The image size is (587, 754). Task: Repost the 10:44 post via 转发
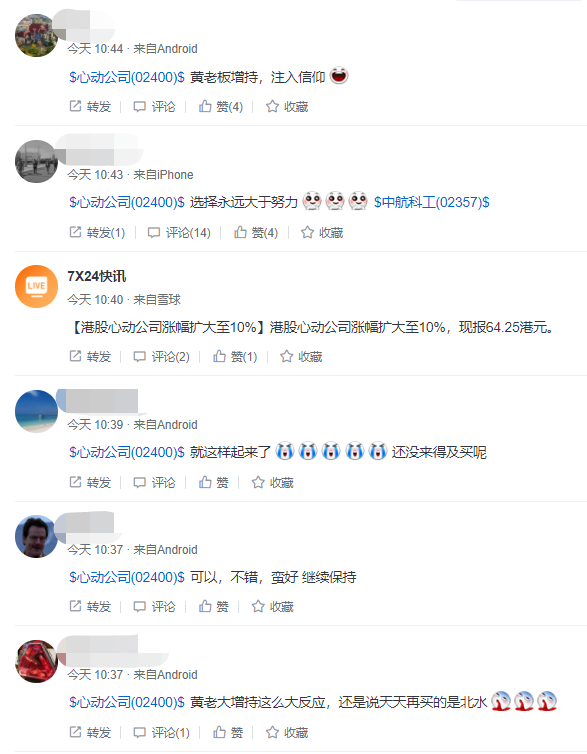[x=90, y=106]
